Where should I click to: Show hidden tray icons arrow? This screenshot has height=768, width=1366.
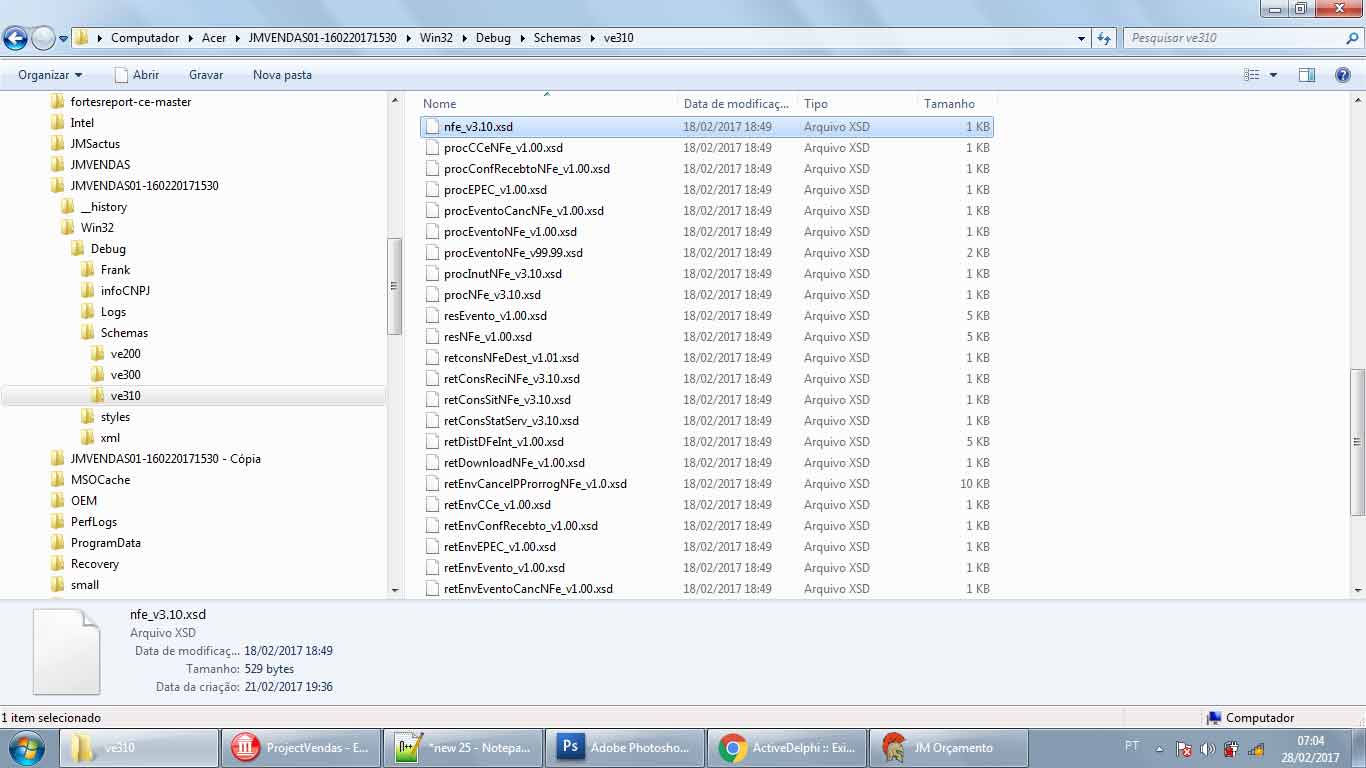[1160, 749]
